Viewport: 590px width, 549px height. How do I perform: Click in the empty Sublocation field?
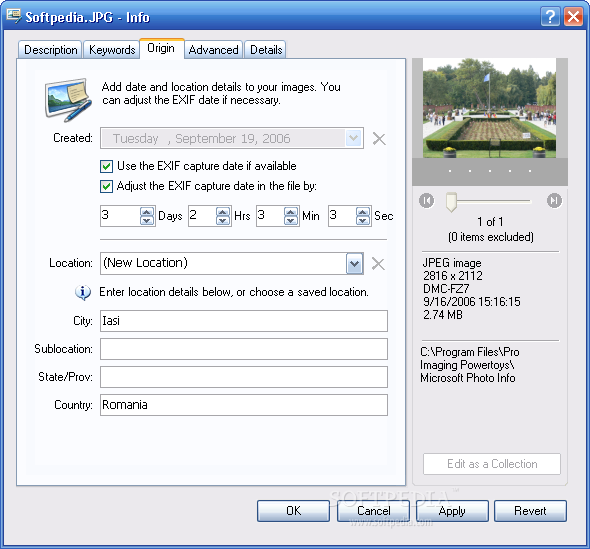[x=244, y=349]
